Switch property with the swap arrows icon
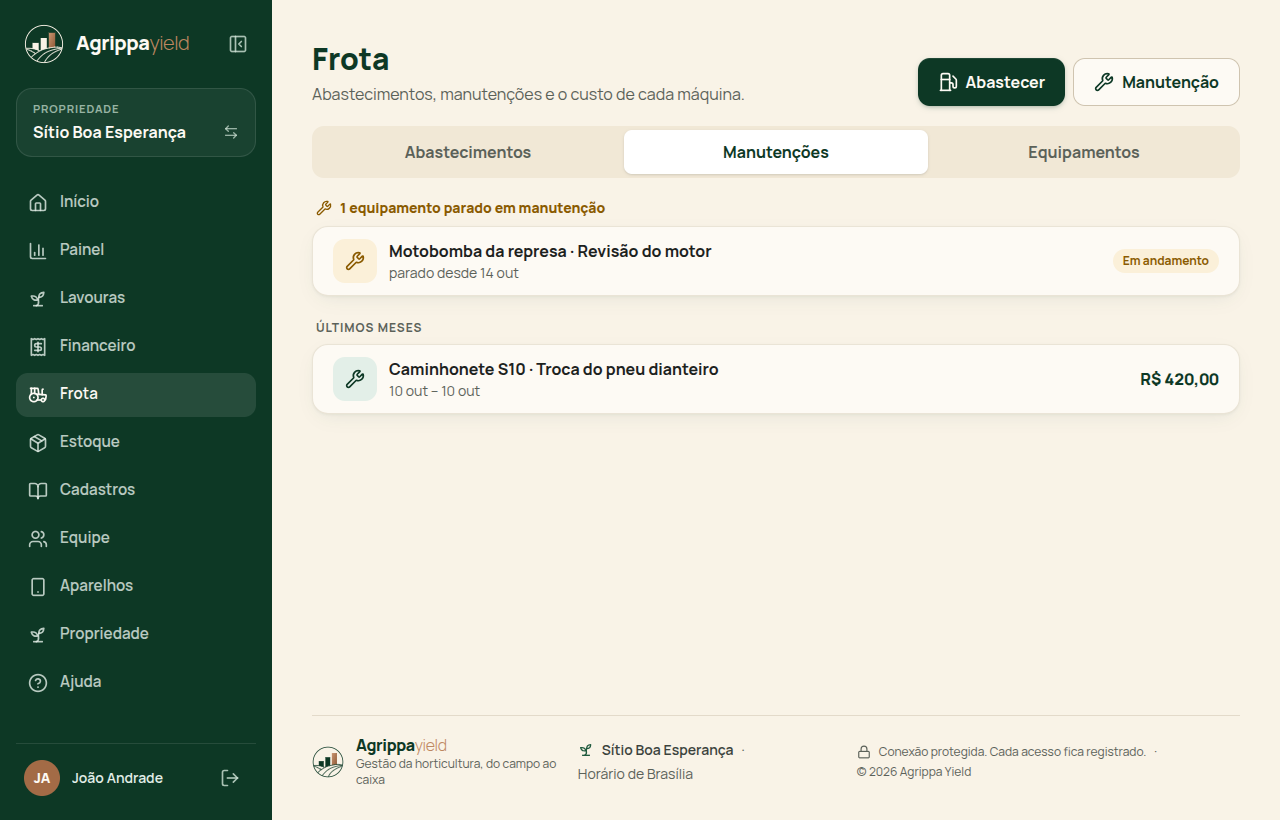 click(231, 132)
